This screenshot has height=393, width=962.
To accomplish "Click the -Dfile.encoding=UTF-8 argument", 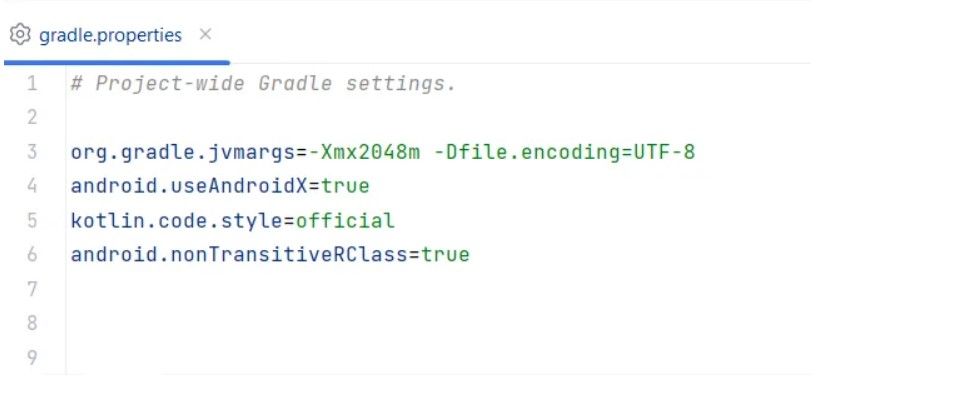I will (x=564, y=152).
